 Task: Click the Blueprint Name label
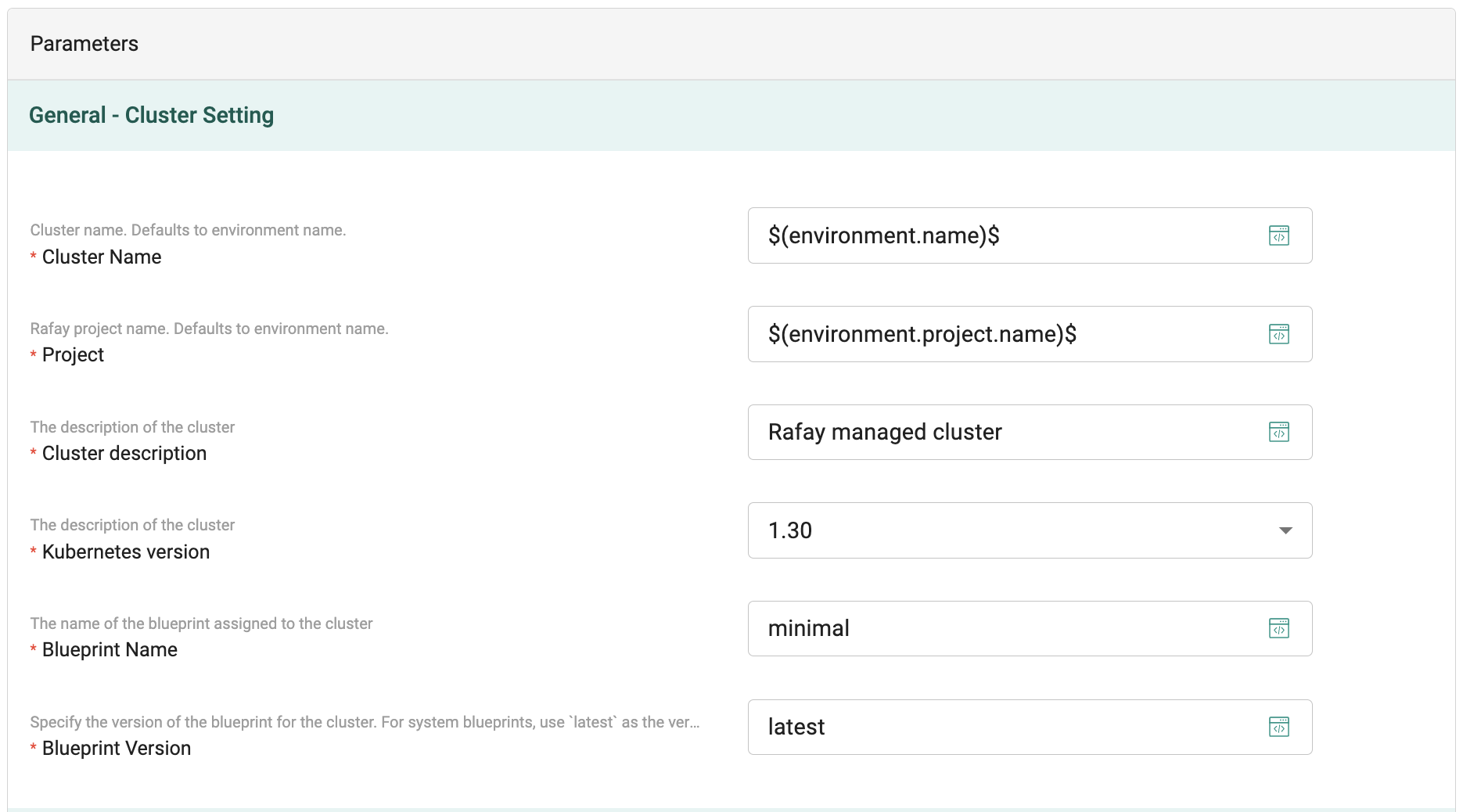(x=110, y=649)
